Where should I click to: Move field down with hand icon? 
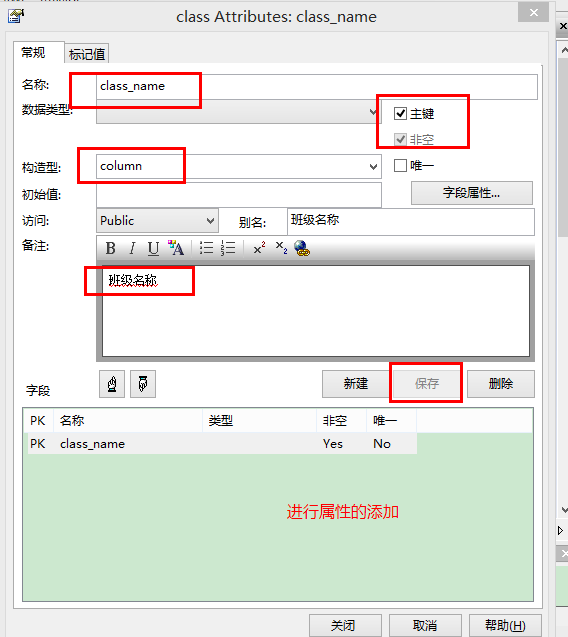[x=143, y=384]
